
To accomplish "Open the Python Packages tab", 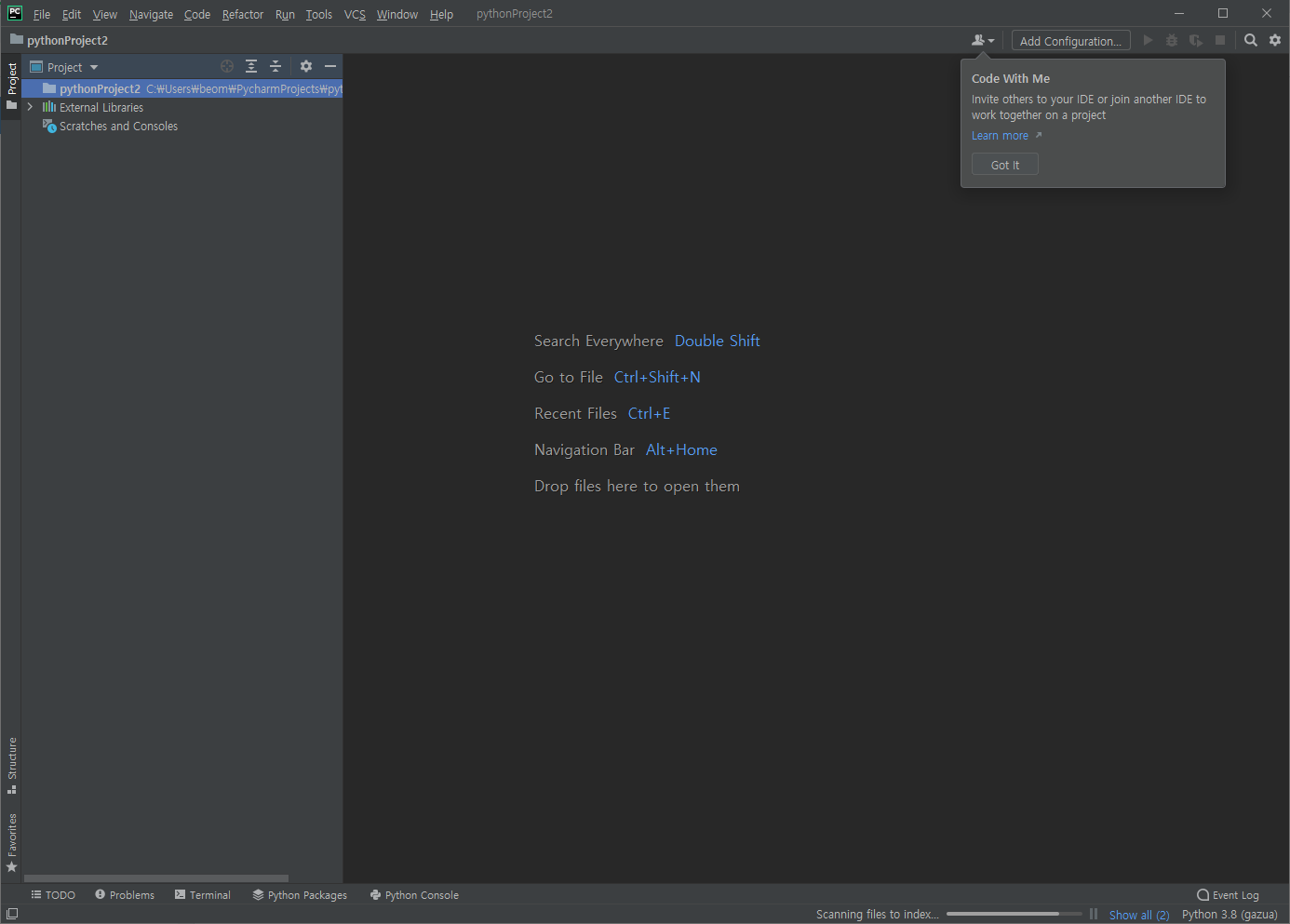I will click(300, 894).
